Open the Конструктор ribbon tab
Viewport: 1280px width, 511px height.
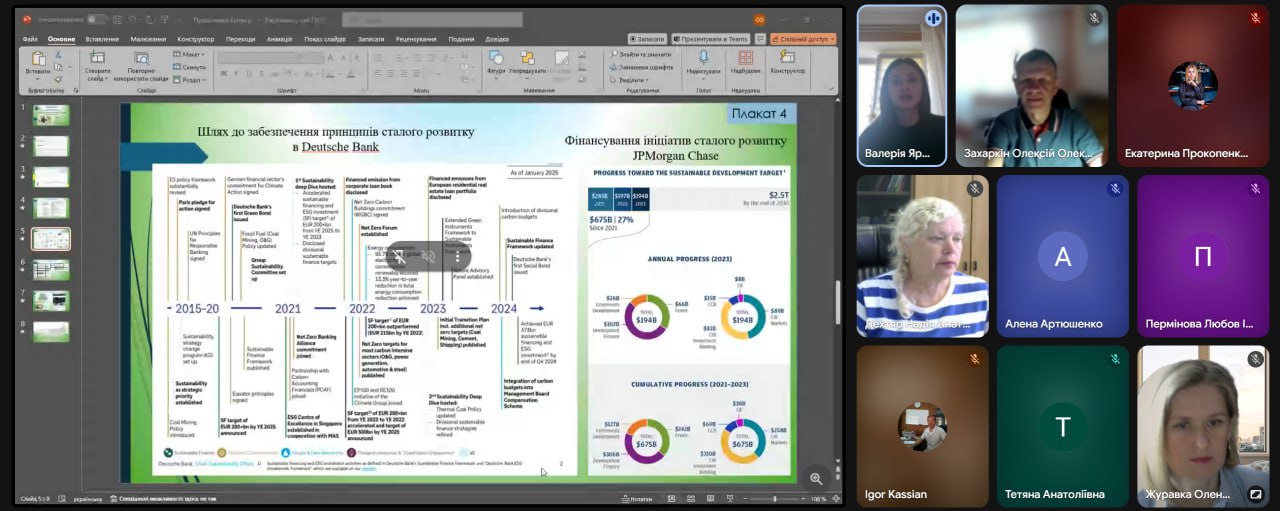point(196,39)
